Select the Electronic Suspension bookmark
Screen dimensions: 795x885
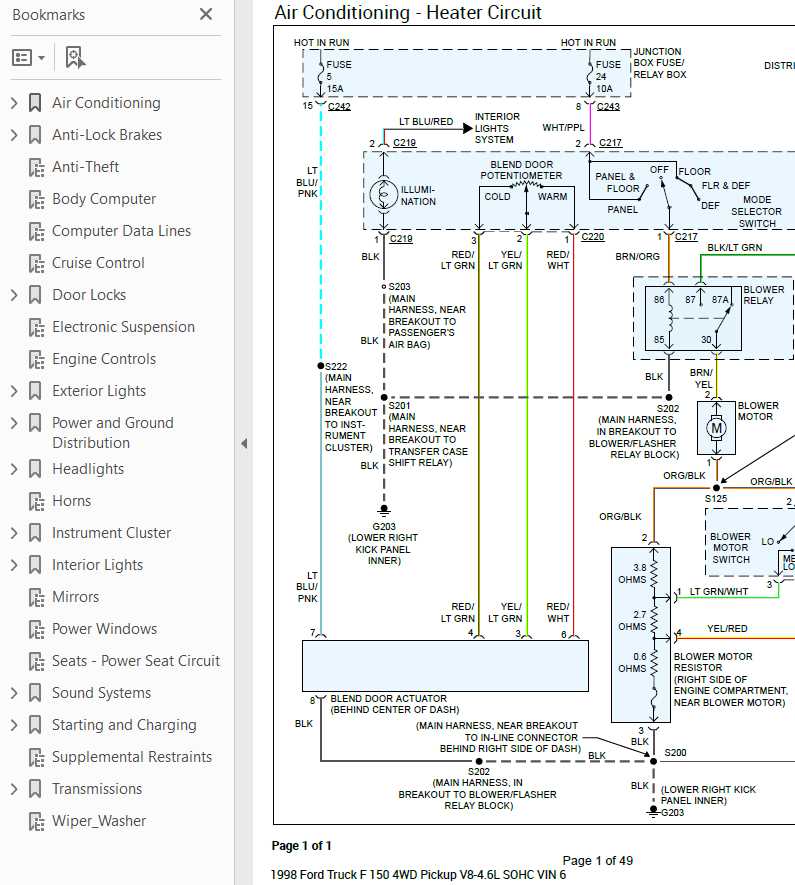click(123, 327)
